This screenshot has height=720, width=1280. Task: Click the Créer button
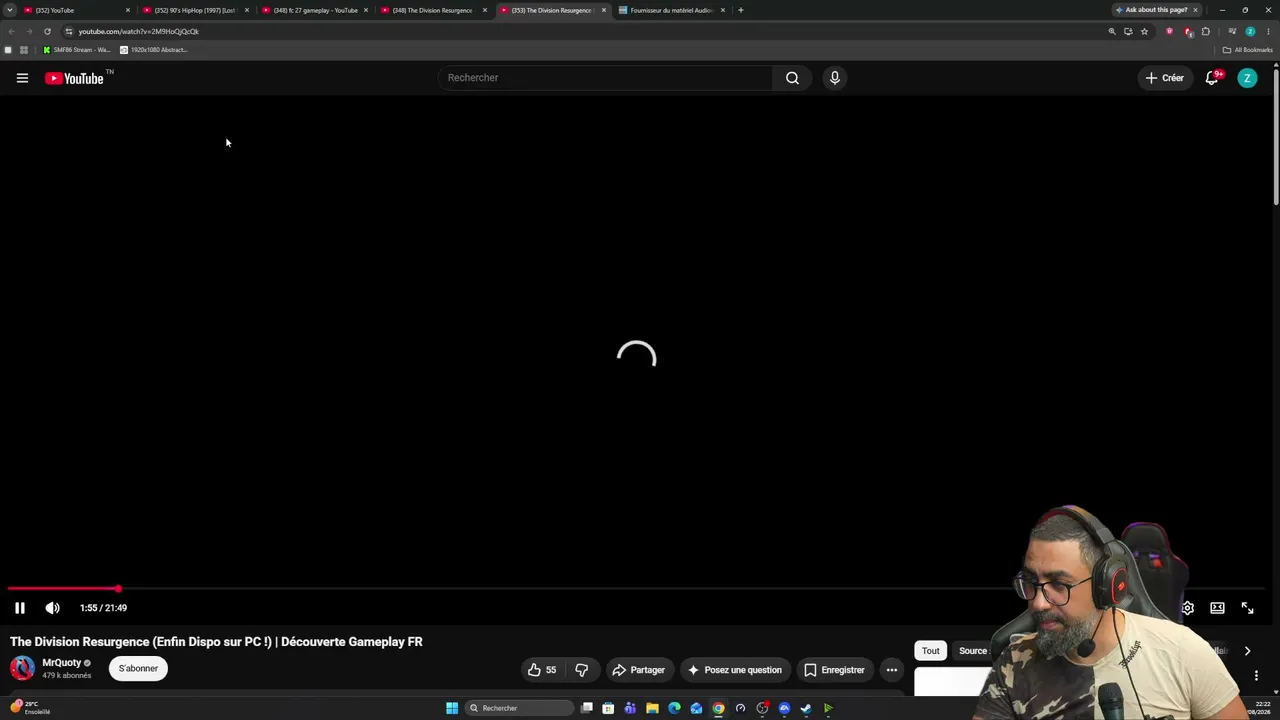pyautogui.click(x=1165, y=78)
